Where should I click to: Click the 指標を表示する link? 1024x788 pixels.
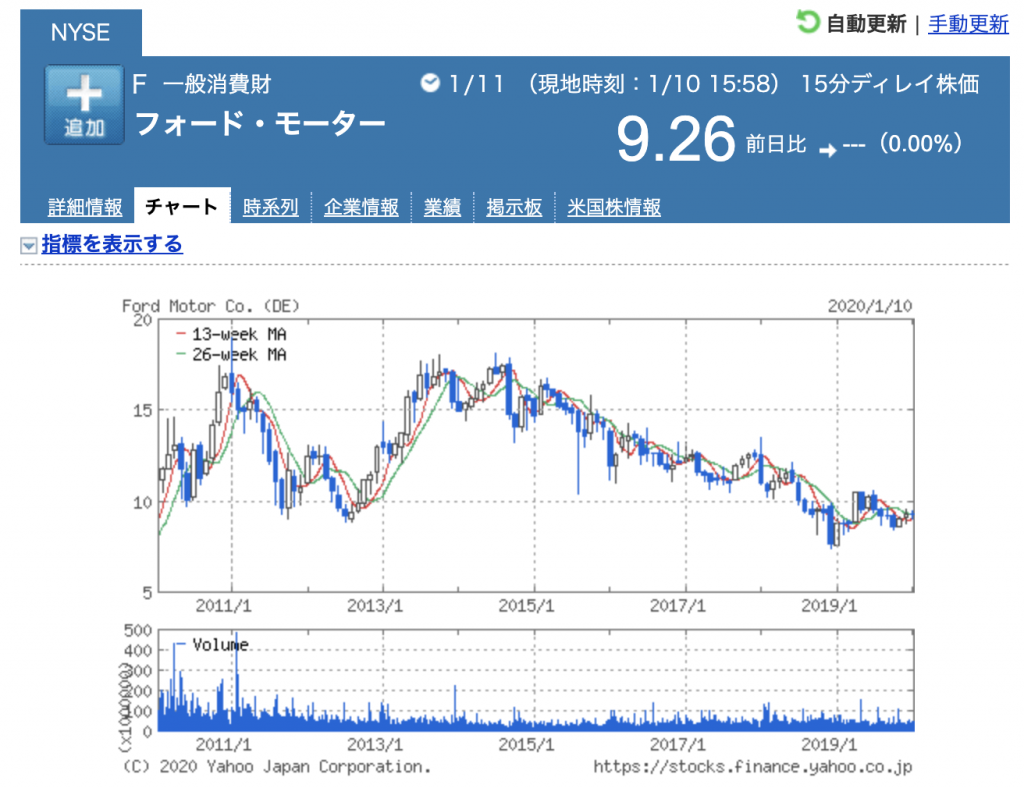point(112,244)
